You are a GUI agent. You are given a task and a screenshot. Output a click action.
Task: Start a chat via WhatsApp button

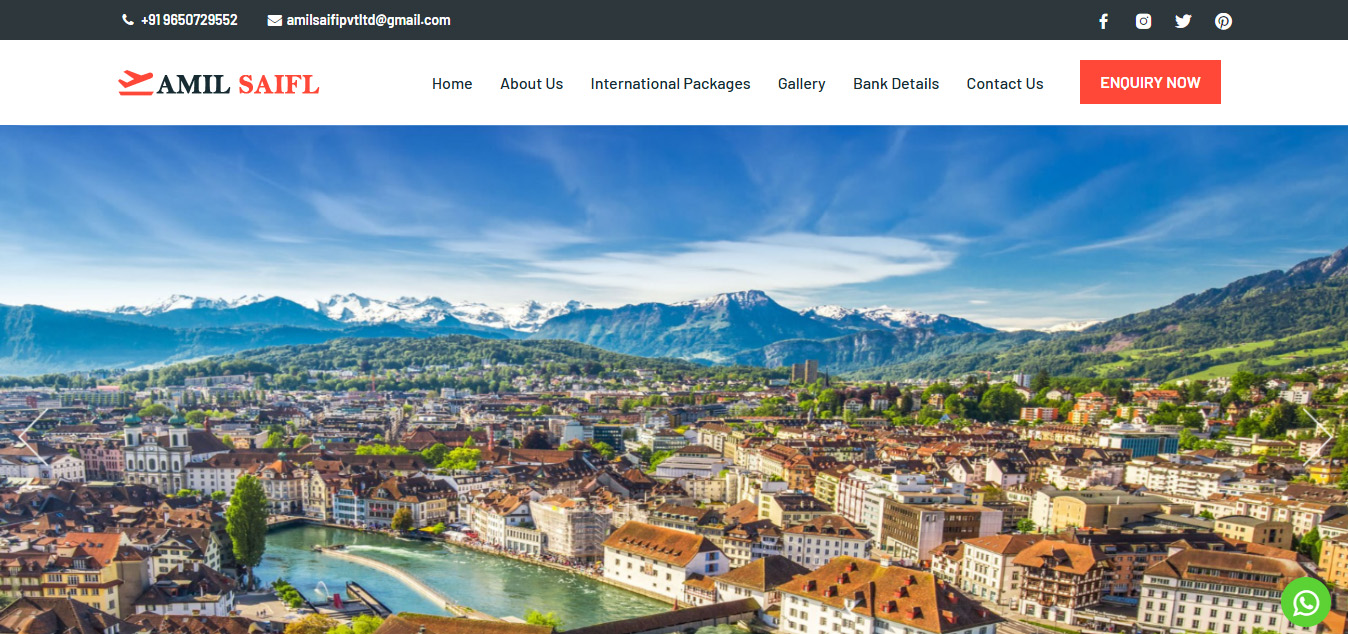(x=1305, y=602)
